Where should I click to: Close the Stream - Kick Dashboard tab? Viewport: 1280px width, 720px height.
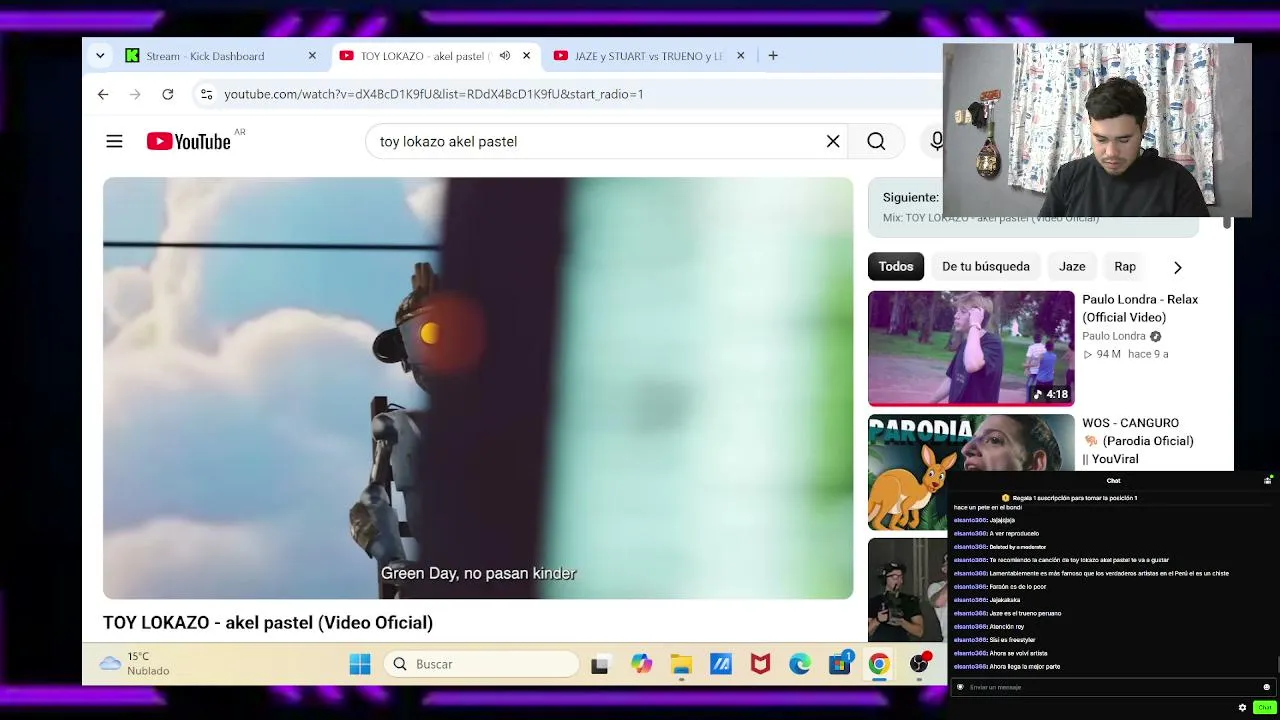tap(312, 56)
